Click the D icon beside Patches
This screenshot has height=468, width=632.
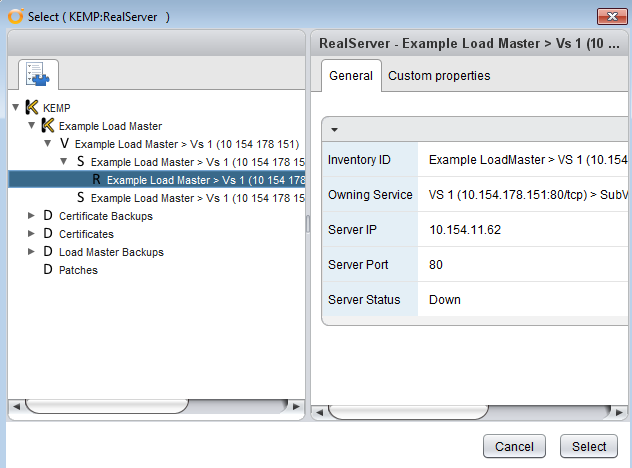click(x=48, y=269)
